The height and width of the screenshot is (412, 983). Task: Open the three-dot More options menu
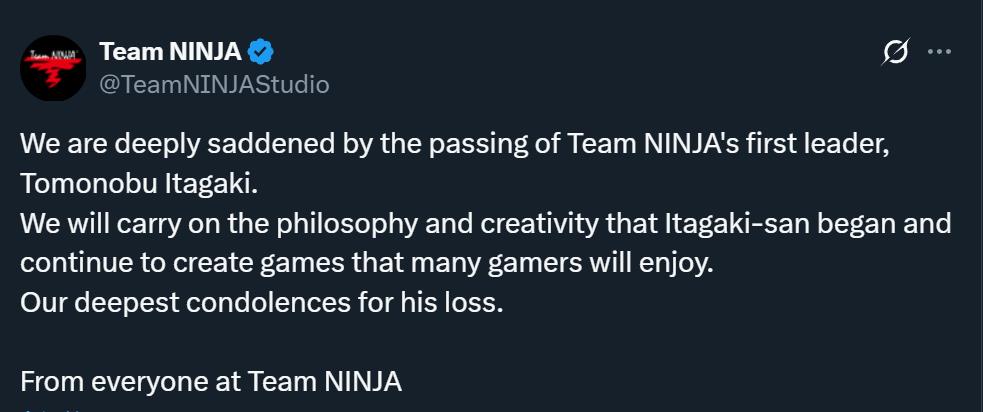point(939,52)
